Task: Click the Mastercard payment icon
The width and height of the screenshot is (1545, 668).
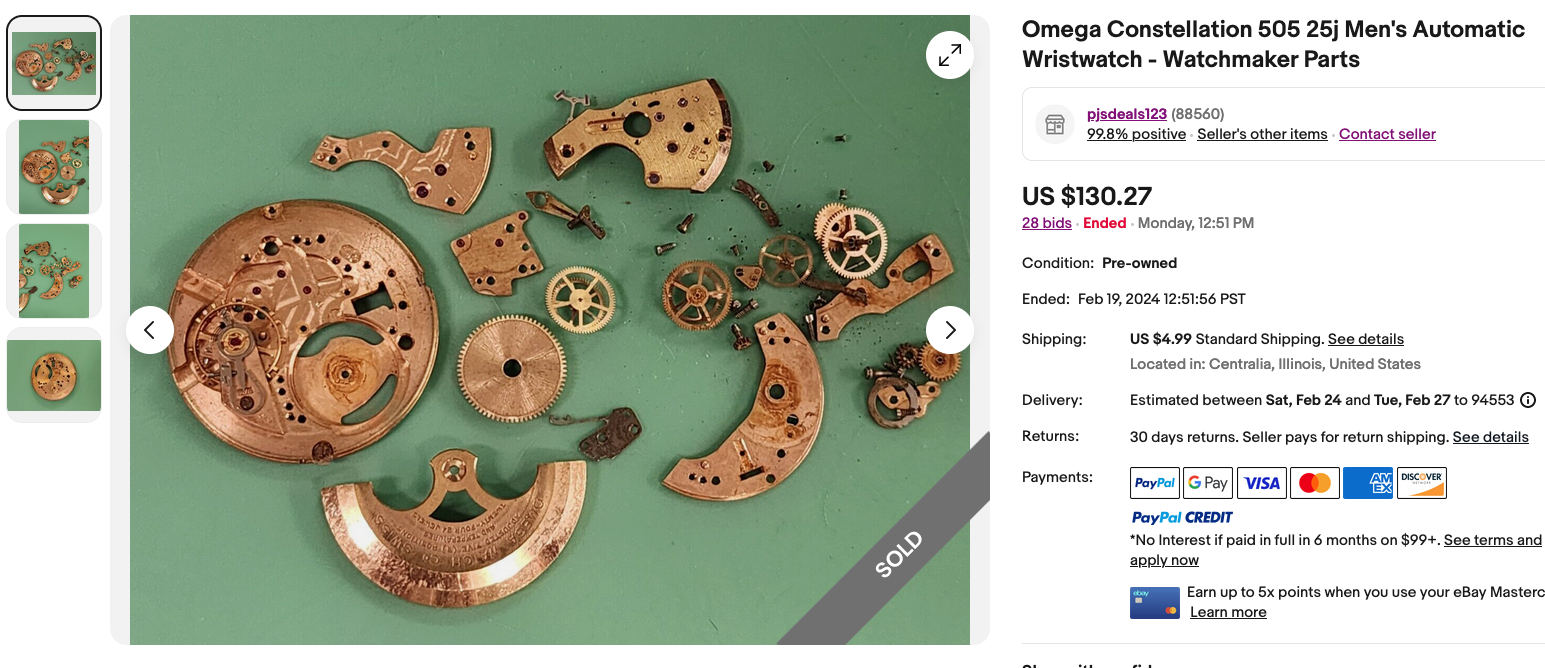Action: [1314, 483]
